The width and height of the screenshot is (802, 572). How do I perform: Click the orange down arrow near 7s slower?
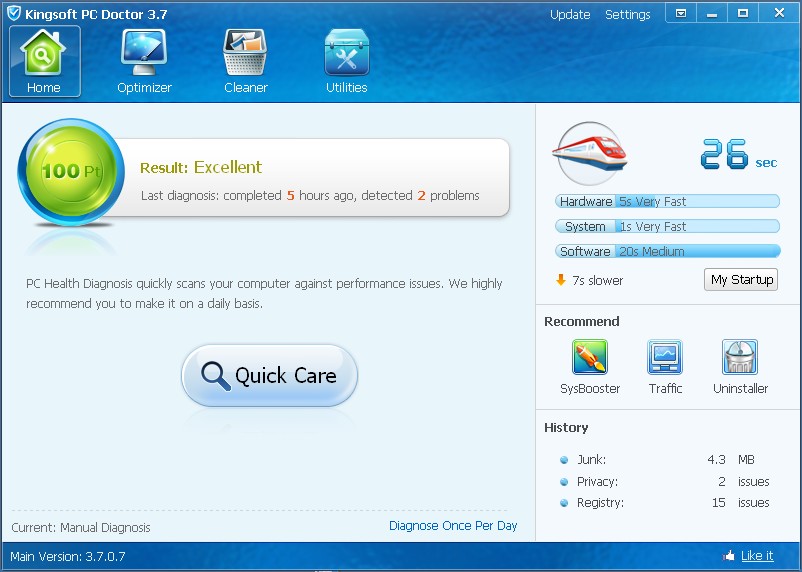click(561, 280)
